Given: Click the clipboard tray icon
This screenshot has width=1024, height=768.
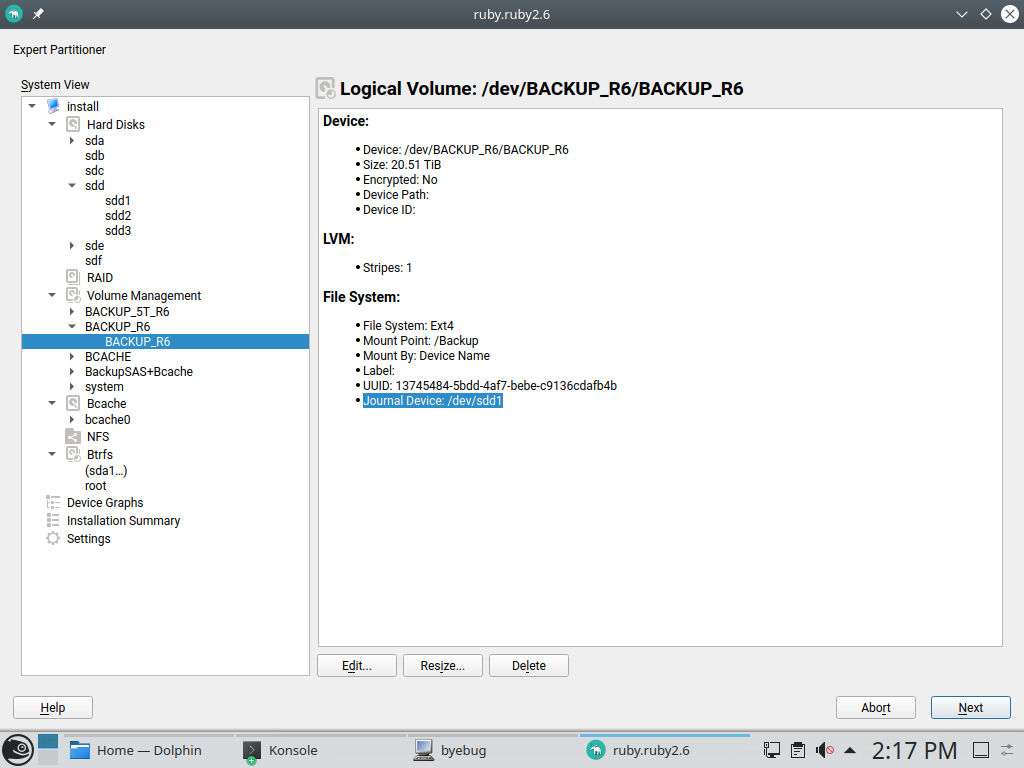Looking at the screenshot, I should 798,750.
